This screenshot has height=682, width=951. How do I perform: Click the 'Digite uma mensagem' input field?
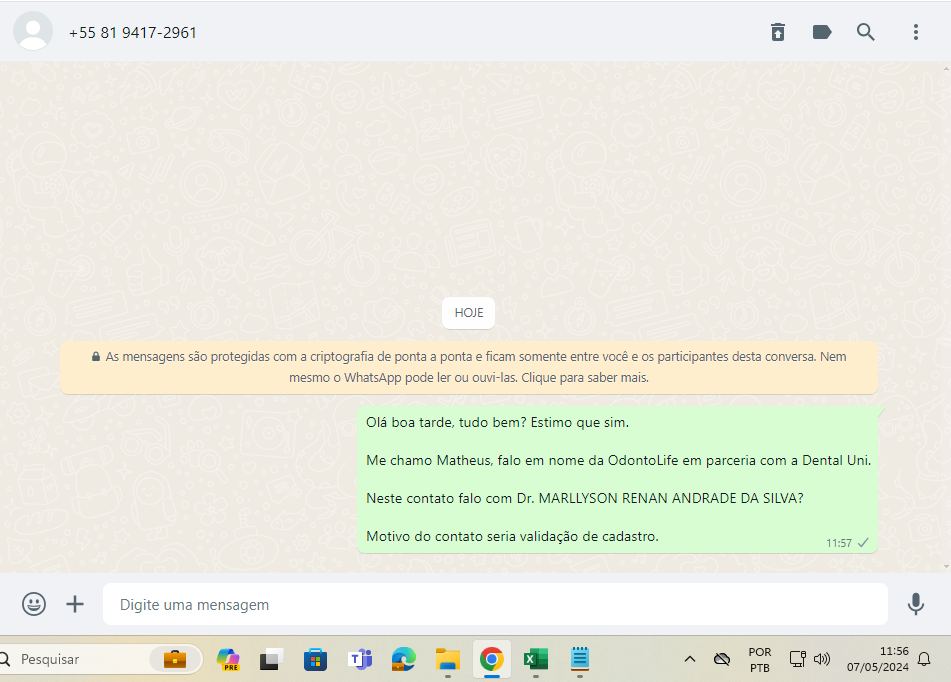(495, 604)
